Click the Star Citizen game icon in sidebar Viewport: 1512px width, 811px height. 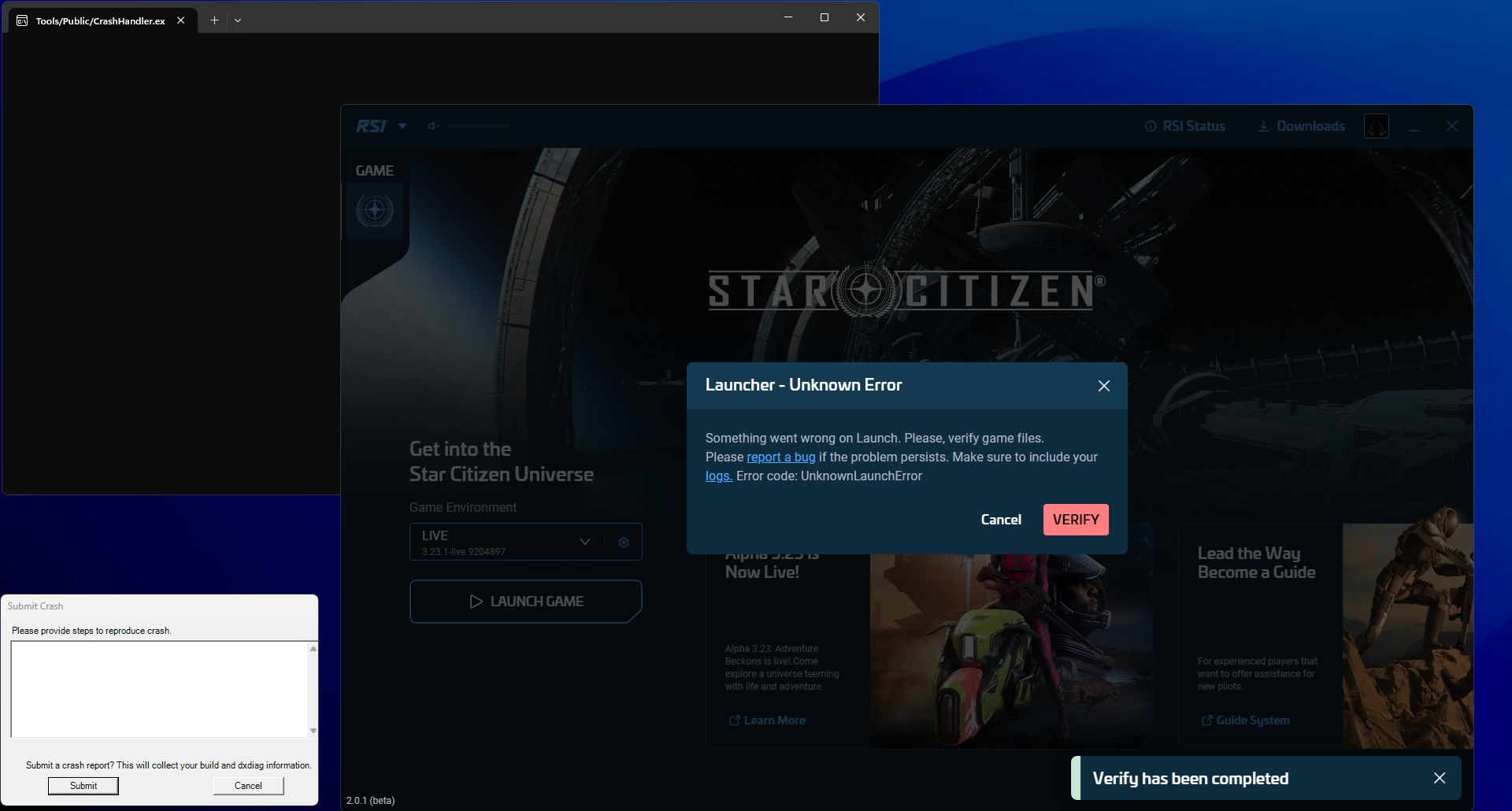click(375, 211)
